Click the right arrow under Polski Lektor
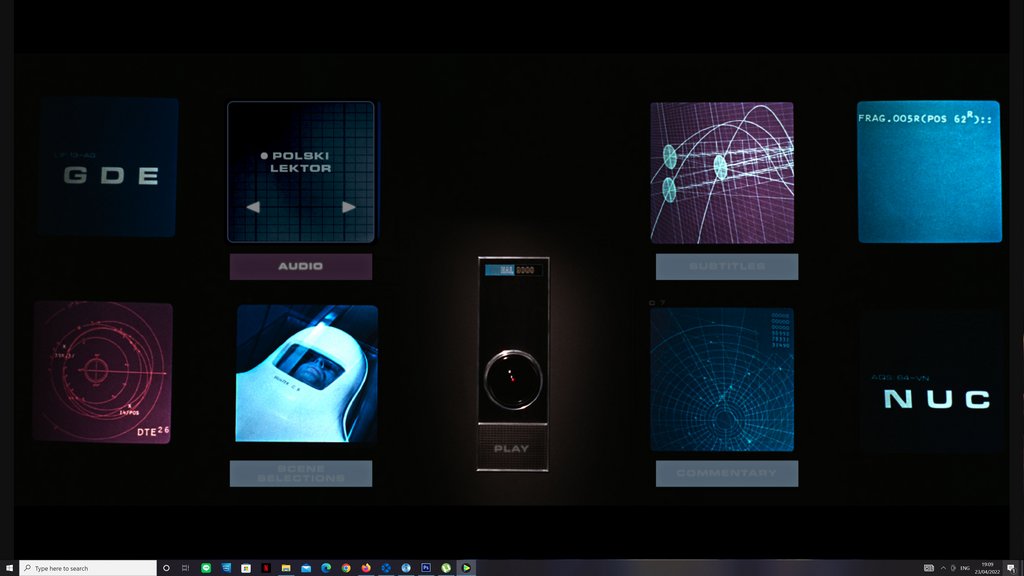 pyautogui.click(x=349, y=207)
